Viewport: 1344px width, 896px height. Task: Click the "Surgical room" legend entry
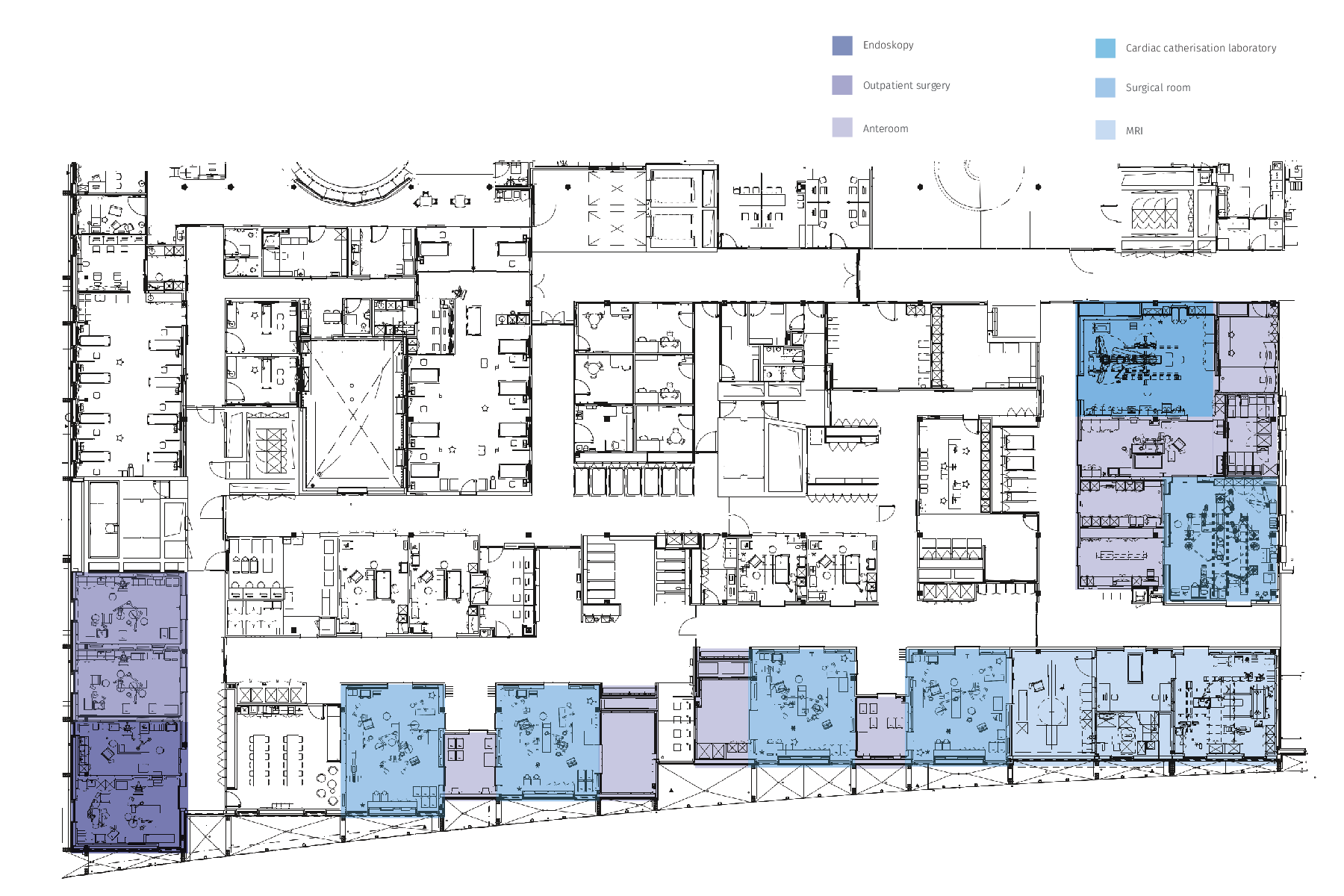pyautogui.click(x=1157, y=87)
